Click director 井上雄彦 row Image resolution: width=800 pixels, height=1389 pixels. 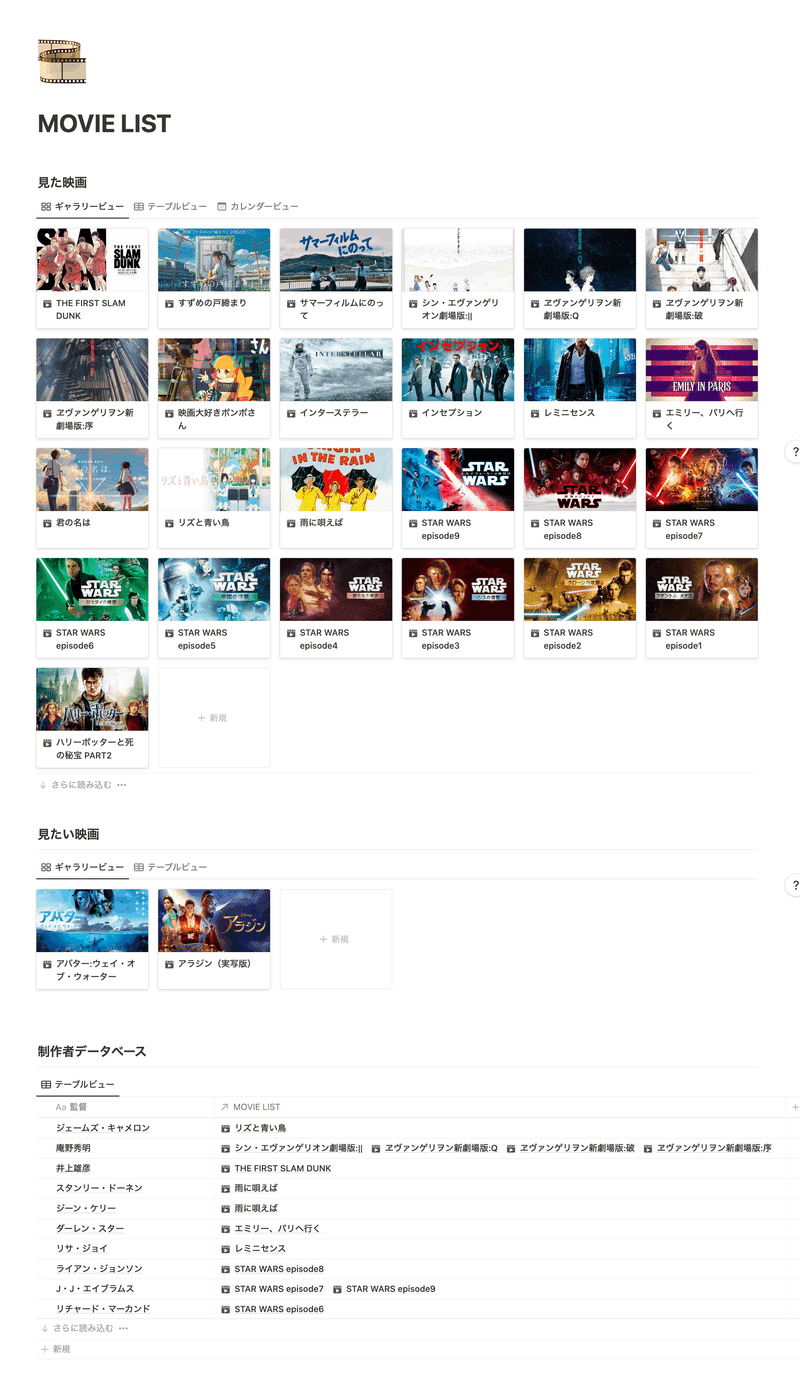coord(73,1168)
